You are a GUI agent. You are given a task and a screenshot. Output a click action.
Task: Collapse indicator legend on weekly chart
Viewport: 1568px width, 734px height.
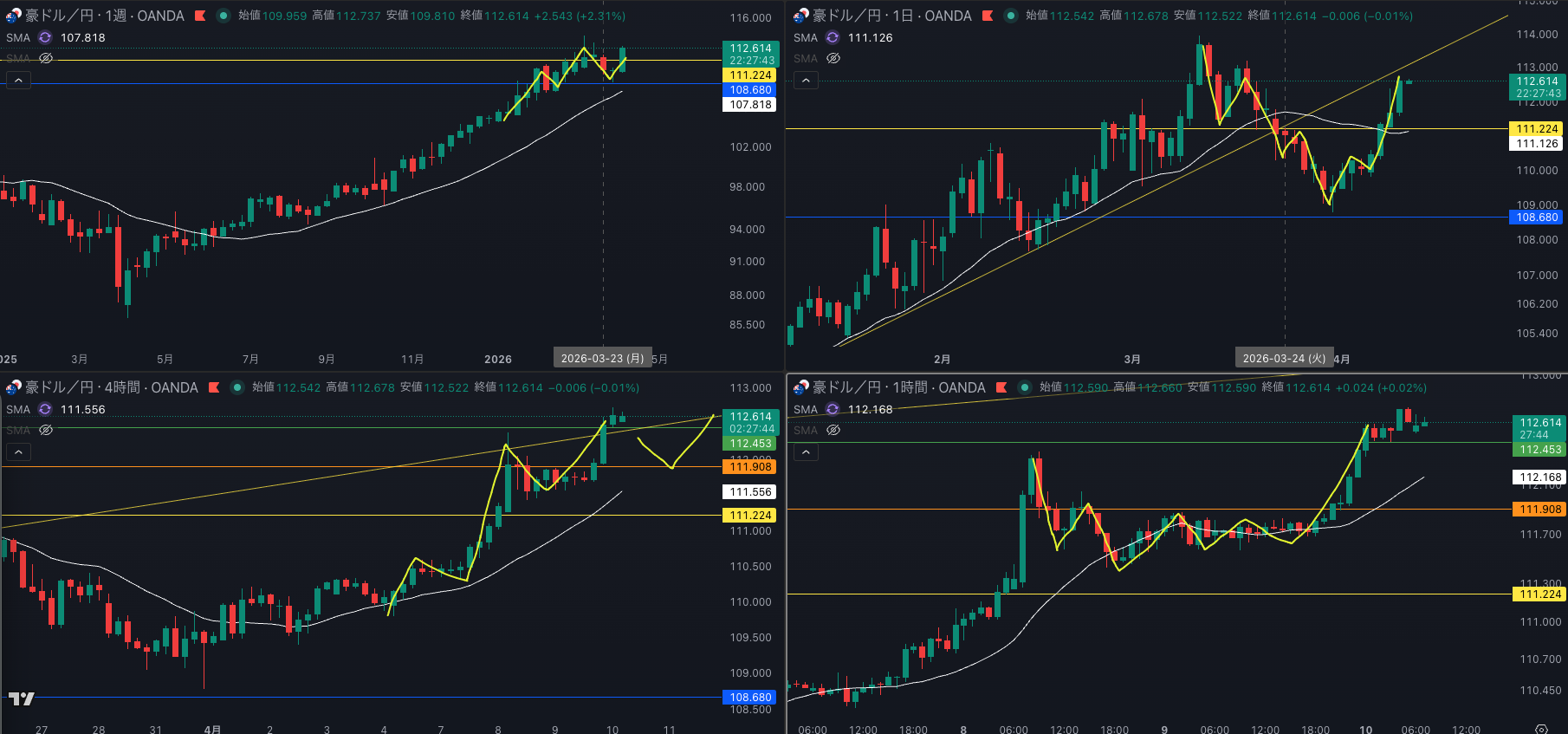pos(19,81)
